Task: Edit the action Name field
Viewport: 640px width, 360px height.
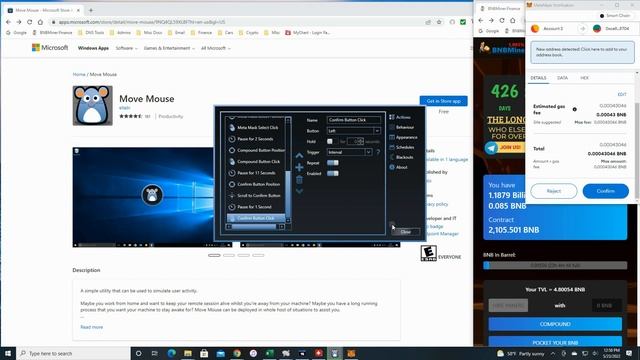Action: pos(353,120)
